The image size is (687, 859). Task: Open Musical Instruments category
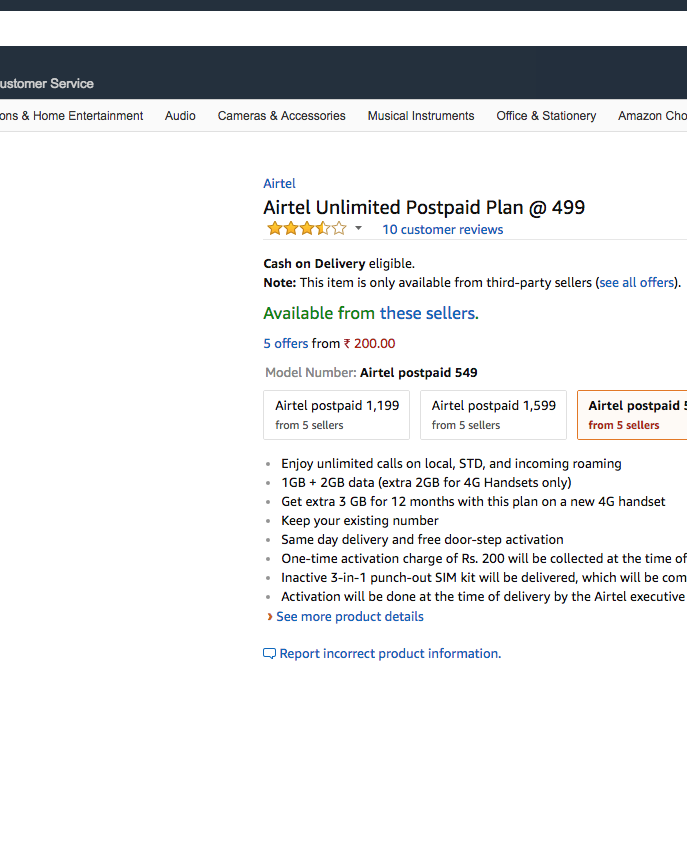click(421, 116)
